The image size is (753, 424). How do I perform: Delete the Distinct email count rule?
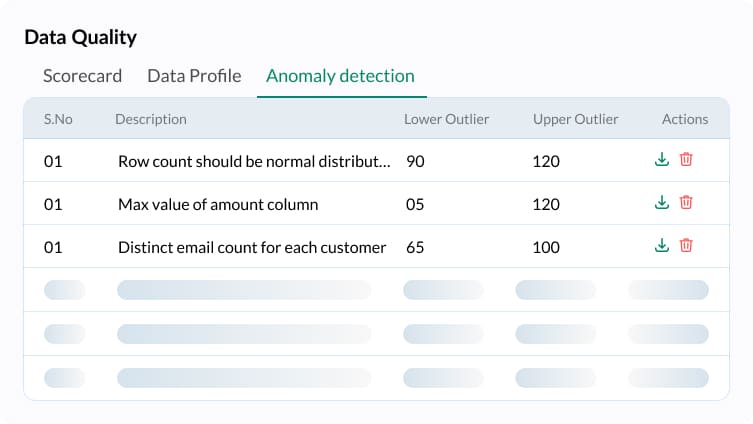686,245
